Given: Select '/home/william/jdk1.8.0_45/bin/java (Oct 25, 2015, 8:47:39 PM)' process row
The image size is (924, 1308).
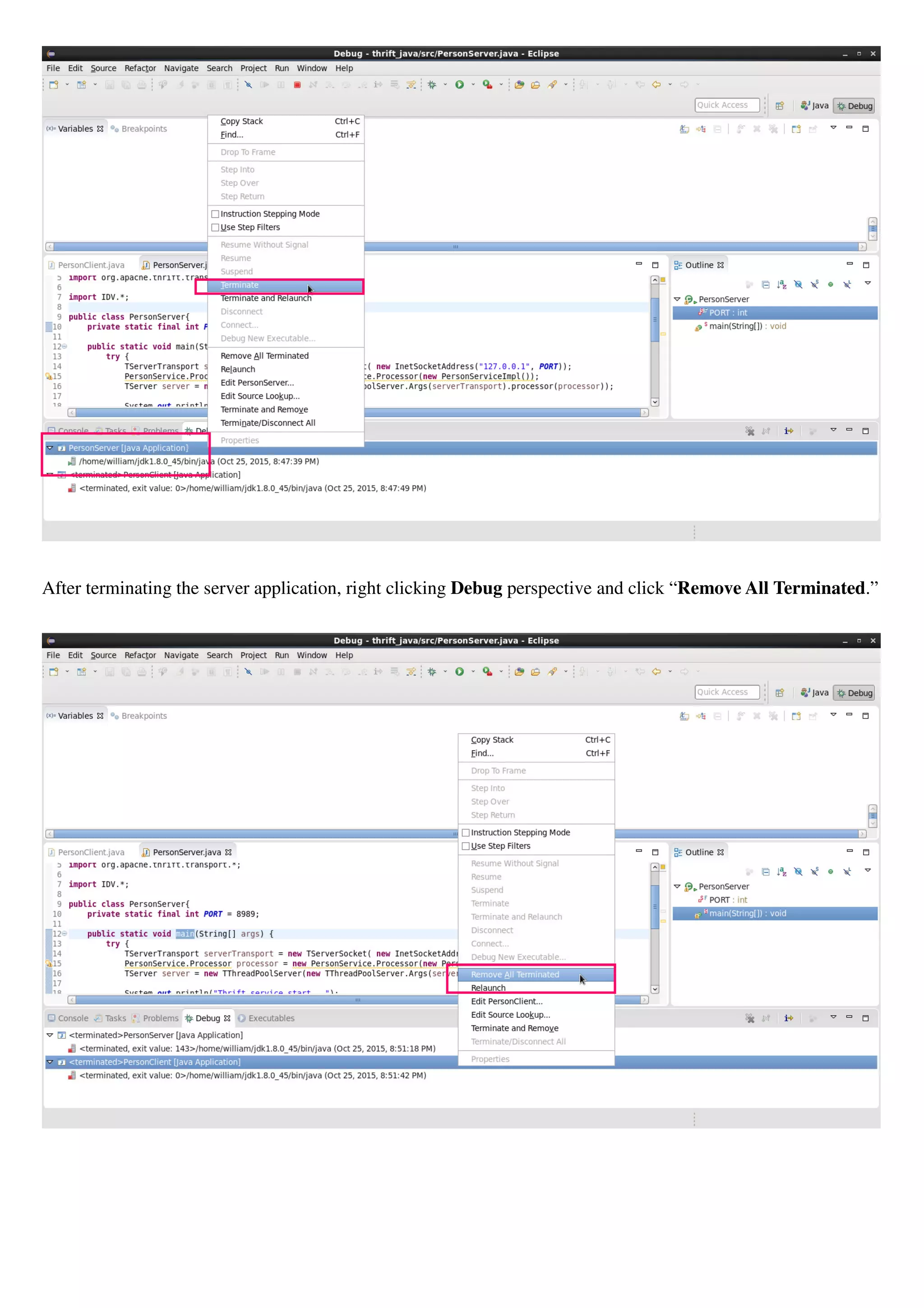Looking at the screenshot, I should (x=194, y=462).
